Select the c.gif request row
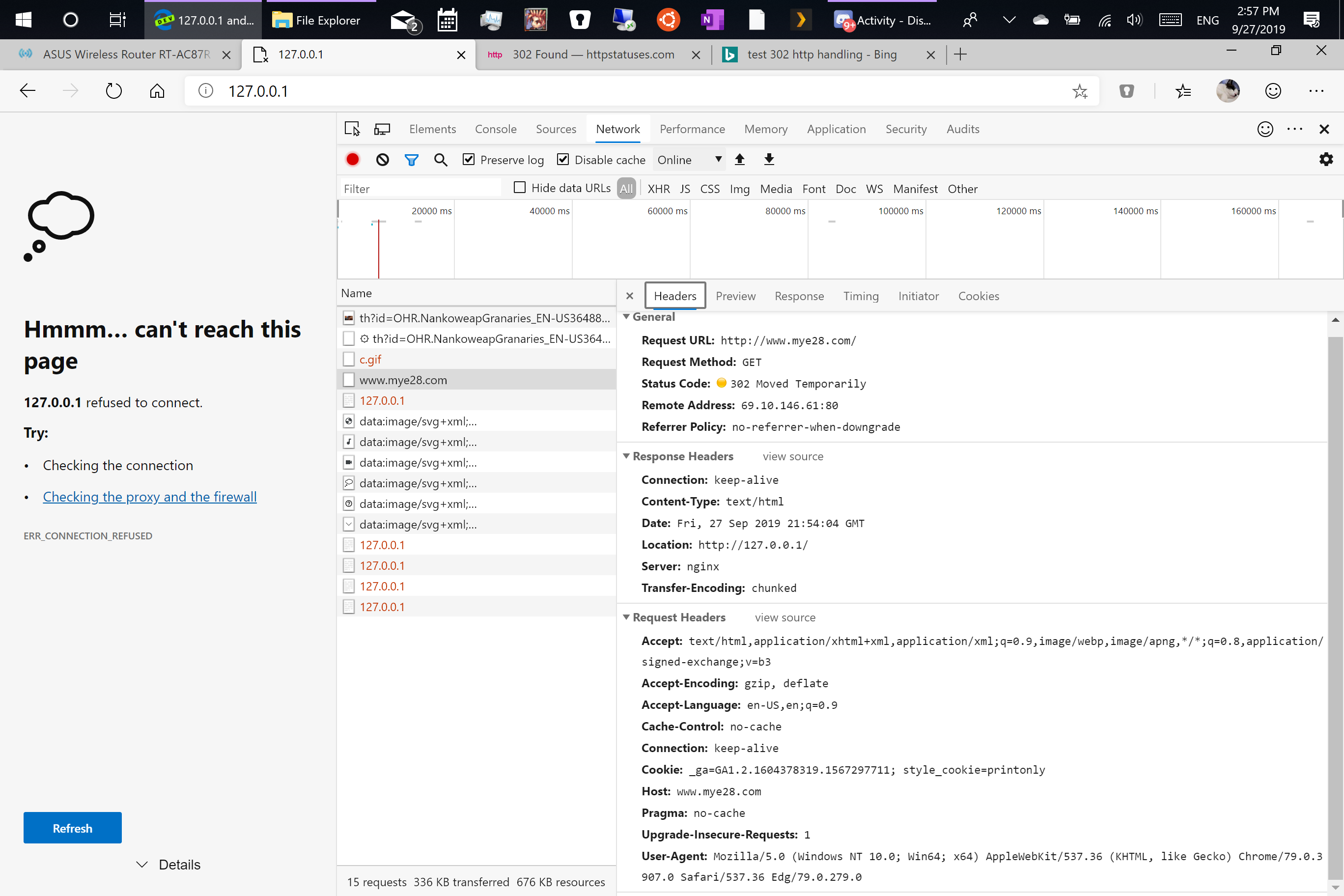The height and width of the screenshot is (896, 1344). click(476, 360)
